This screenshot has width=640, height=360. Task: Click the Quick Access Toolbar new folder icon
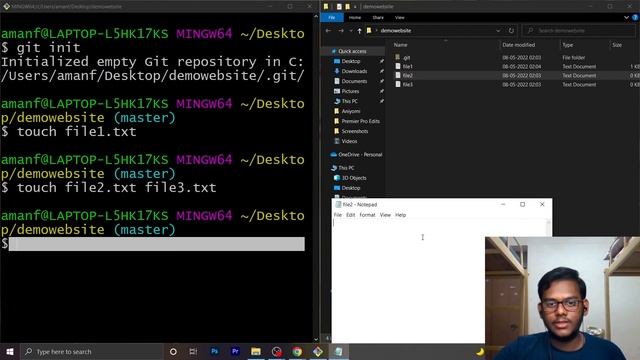click(347, 7)
